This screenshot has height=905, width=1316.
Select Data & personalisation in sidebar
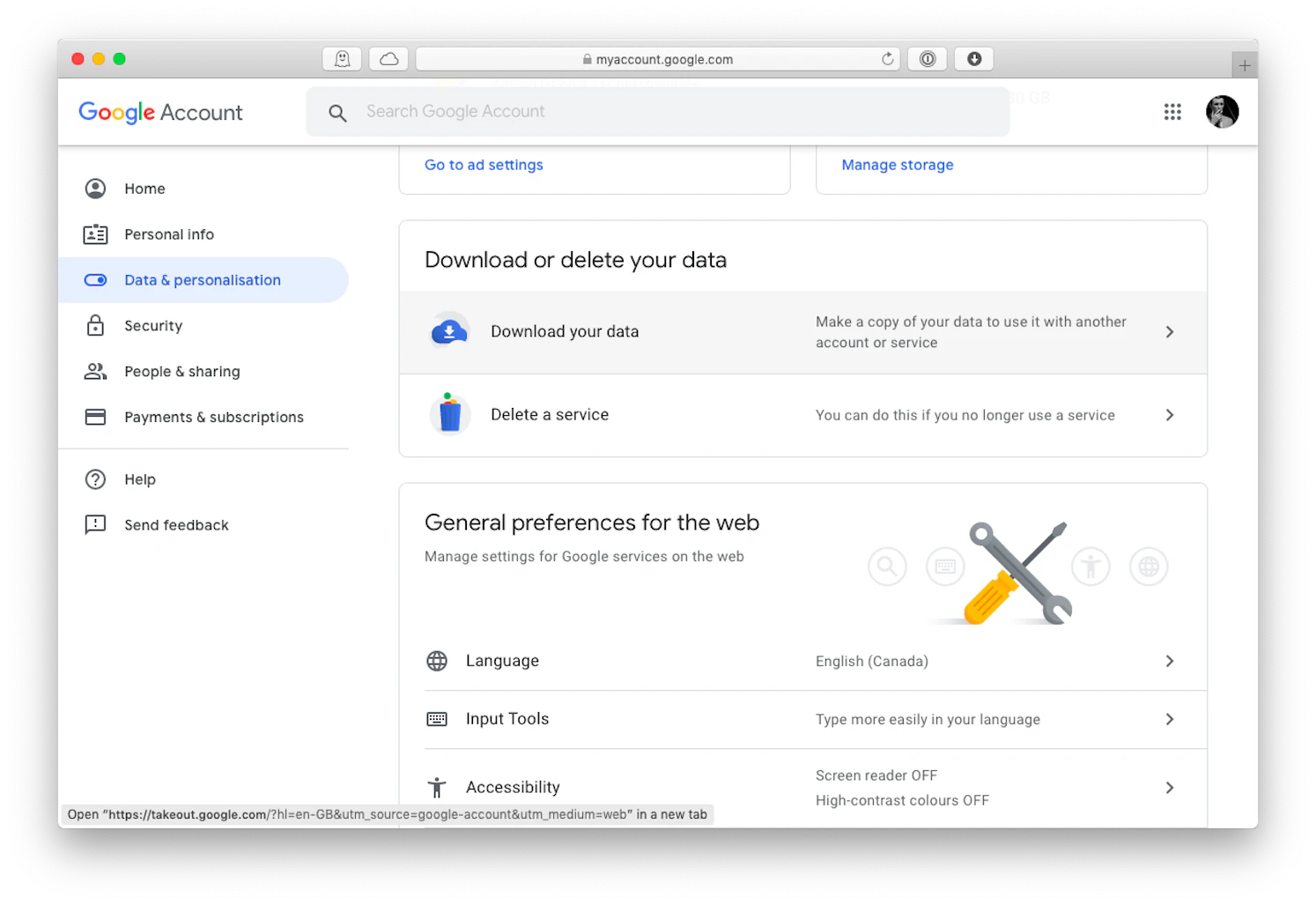[203, 280]
